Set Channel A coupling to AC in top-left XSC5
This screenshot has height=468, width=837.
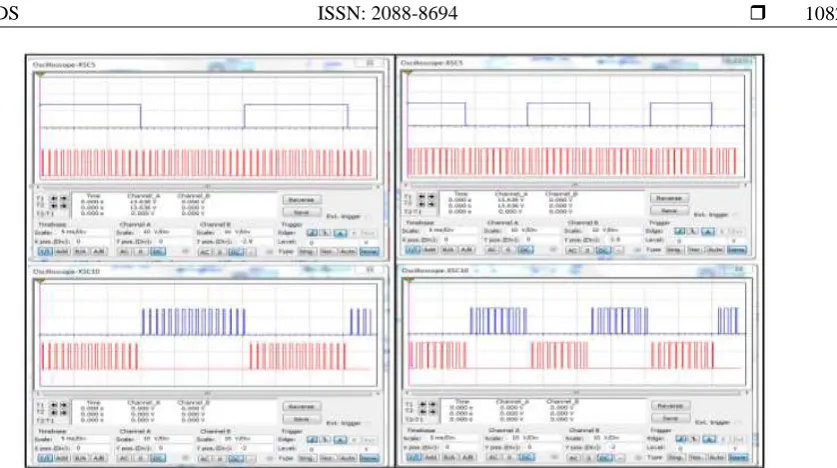click(x=124, y=251)
